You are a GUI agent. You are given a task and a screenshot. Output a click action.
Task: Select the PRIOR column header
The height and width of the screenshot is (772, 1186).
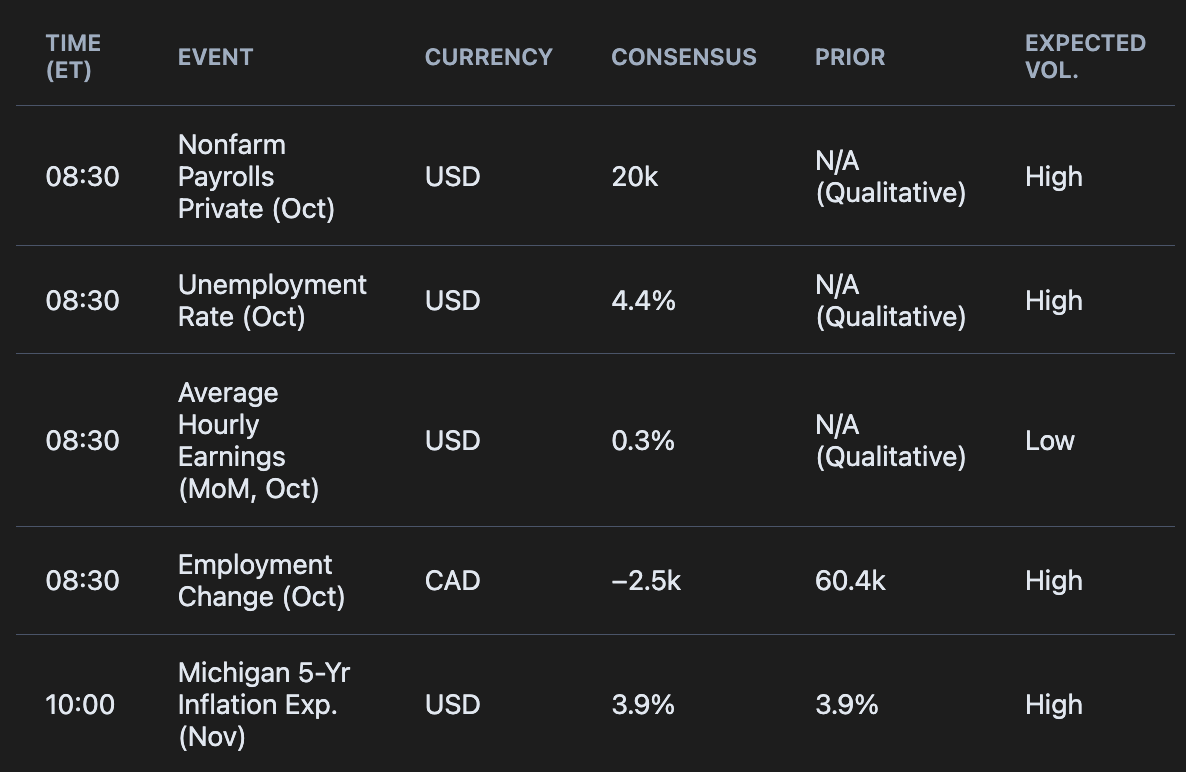pos(849,57)
